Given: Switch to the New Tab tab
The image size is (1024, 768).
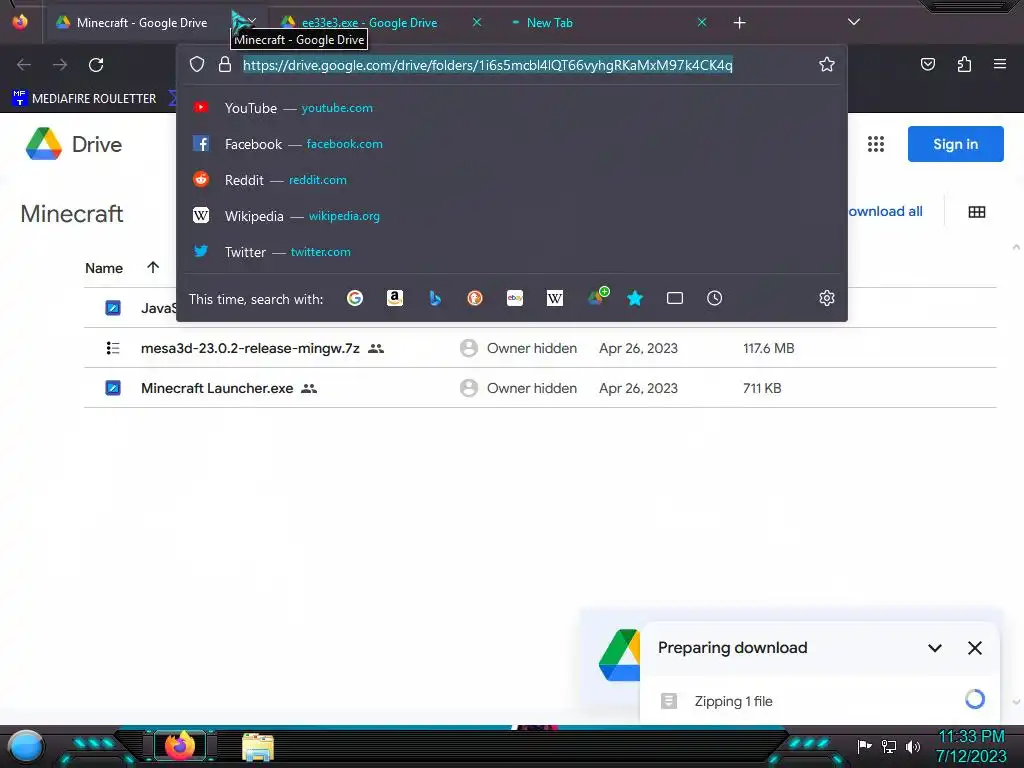Looking at the screenshot, I should pyautogui.click(x=550, y=23).
